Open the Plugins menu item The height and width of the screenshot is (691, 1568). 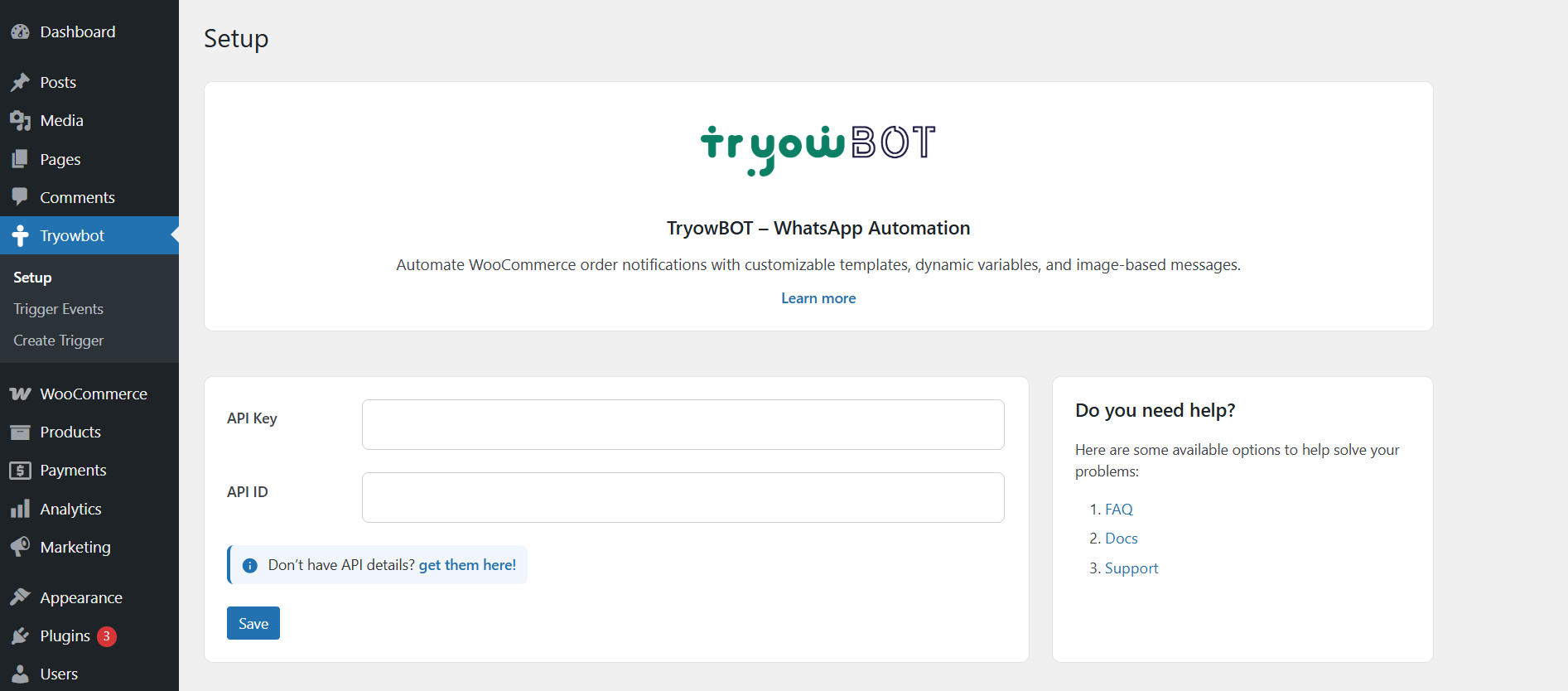(89, 636)
